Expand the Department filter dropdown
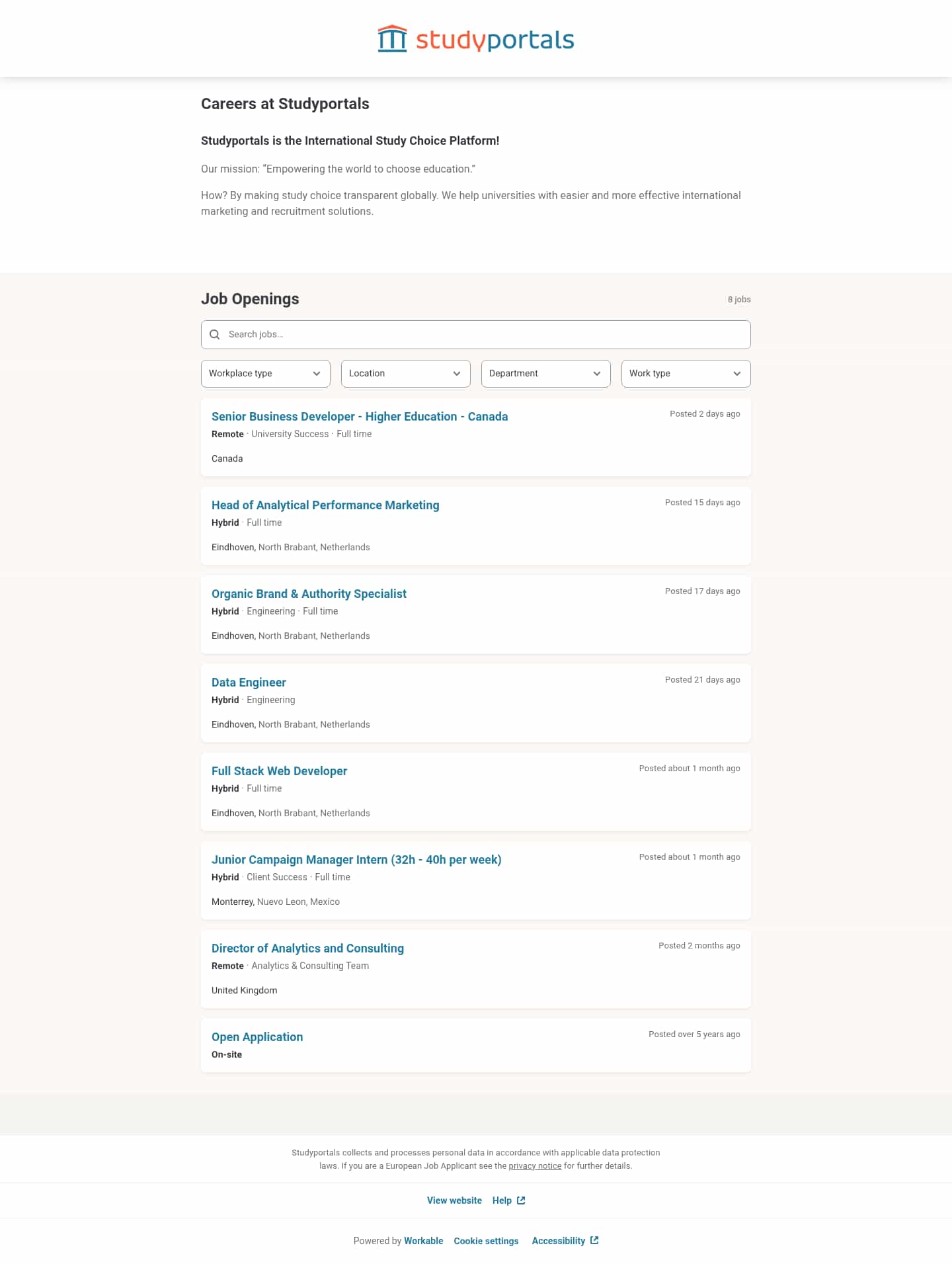The height and width of the screenshot is (1264, 952). point(546,374)
